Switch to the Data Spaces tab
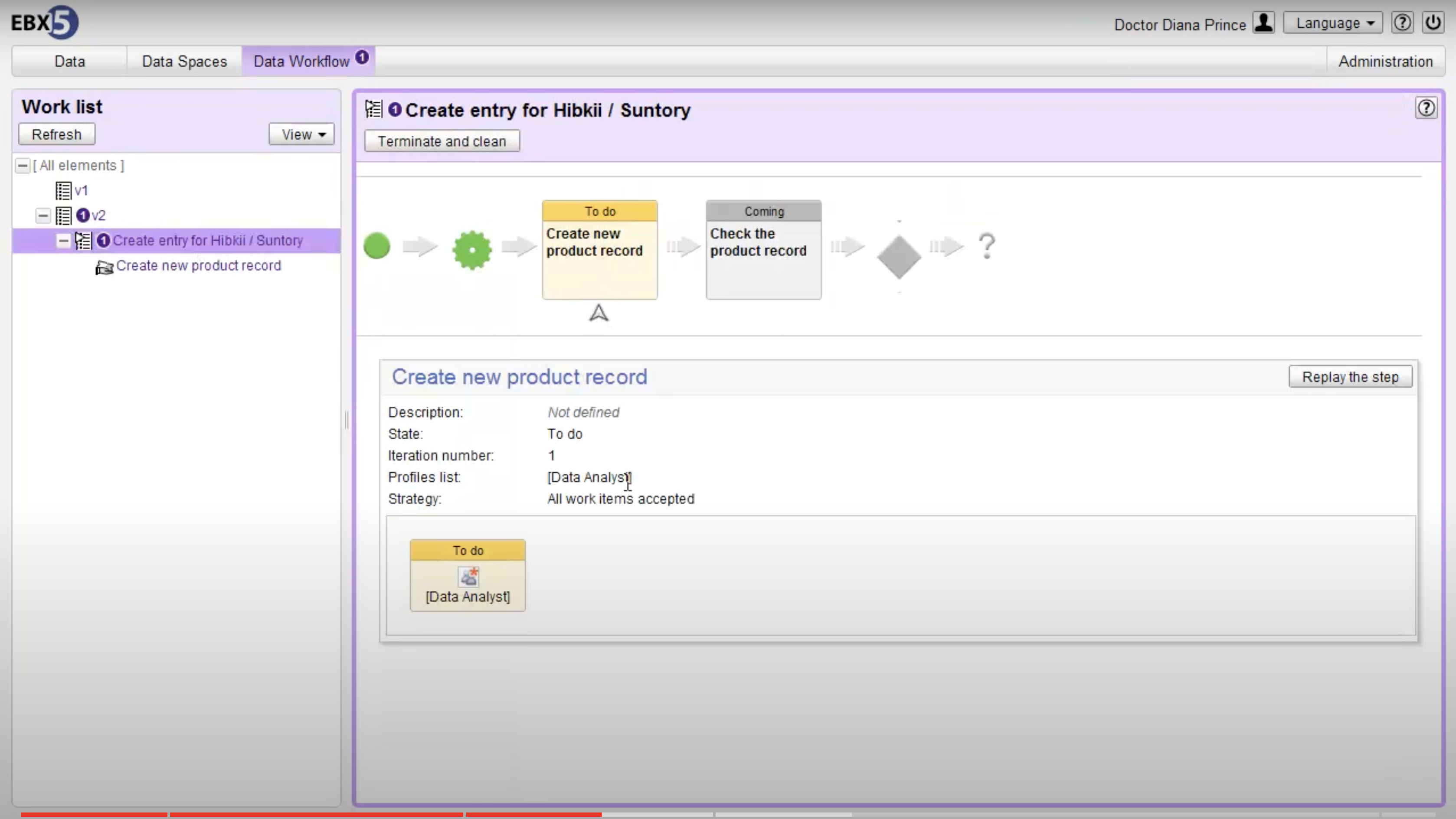Image resolution: width=1456 pixels, height=819 pixels. (184, 61)
